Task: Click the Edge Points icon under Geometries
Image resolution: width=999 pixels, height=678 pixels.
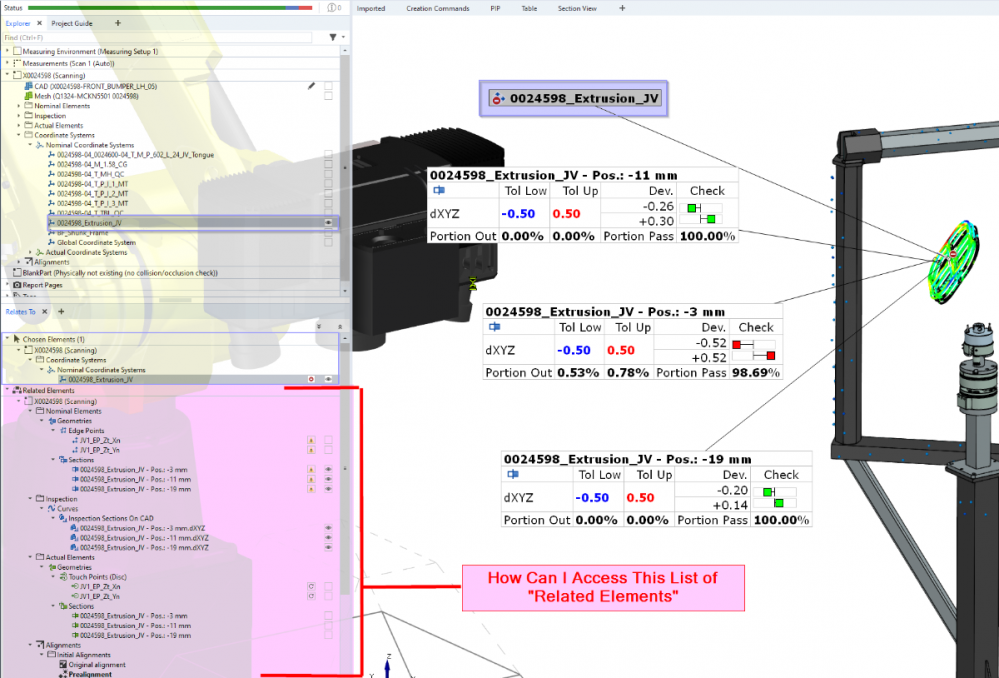Action: click(x=63, y=430)
